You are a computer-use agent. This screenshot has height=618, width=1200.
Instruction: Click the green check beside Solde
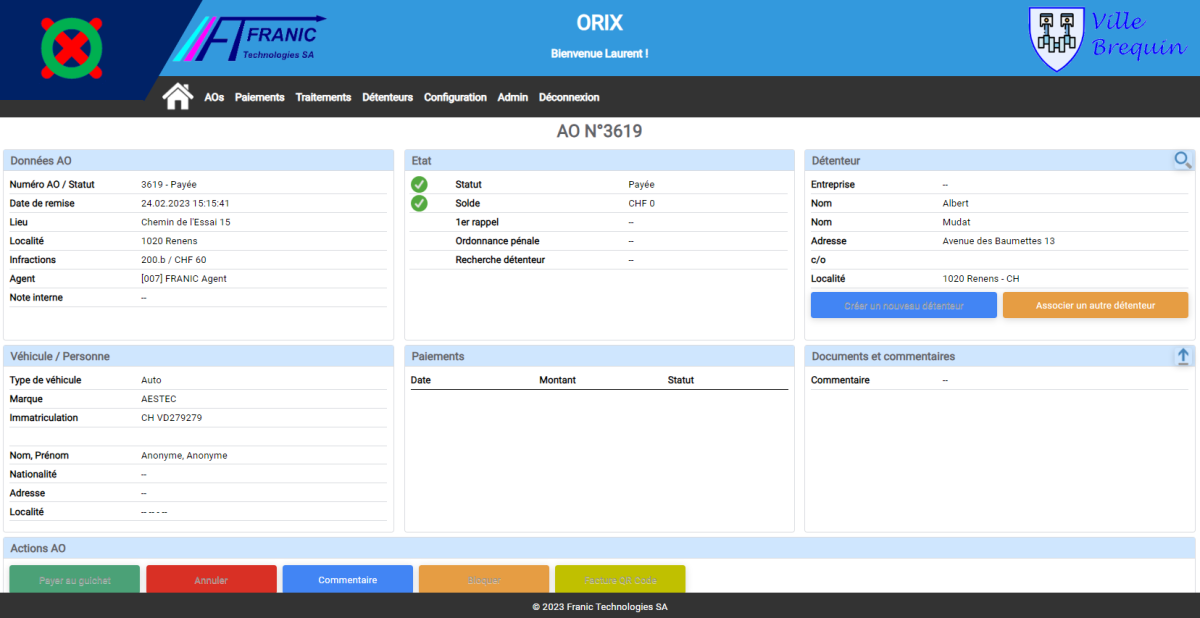point(419,203)
